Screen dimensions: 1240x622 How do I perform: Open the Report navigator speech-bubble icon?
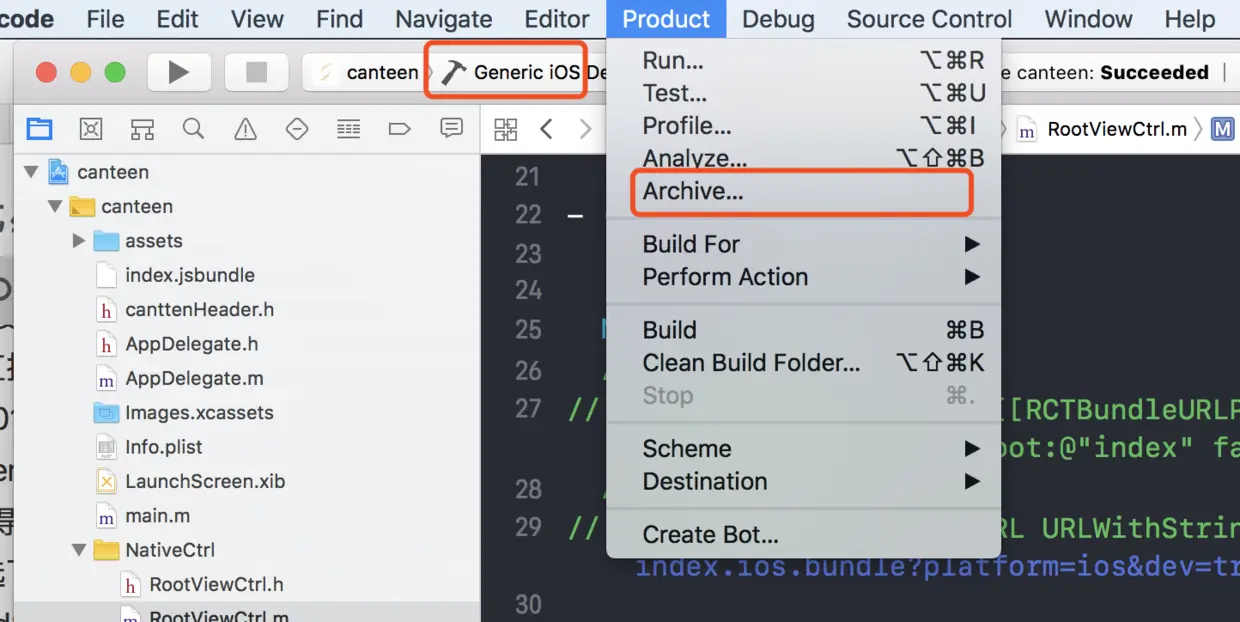click(451, 129)
